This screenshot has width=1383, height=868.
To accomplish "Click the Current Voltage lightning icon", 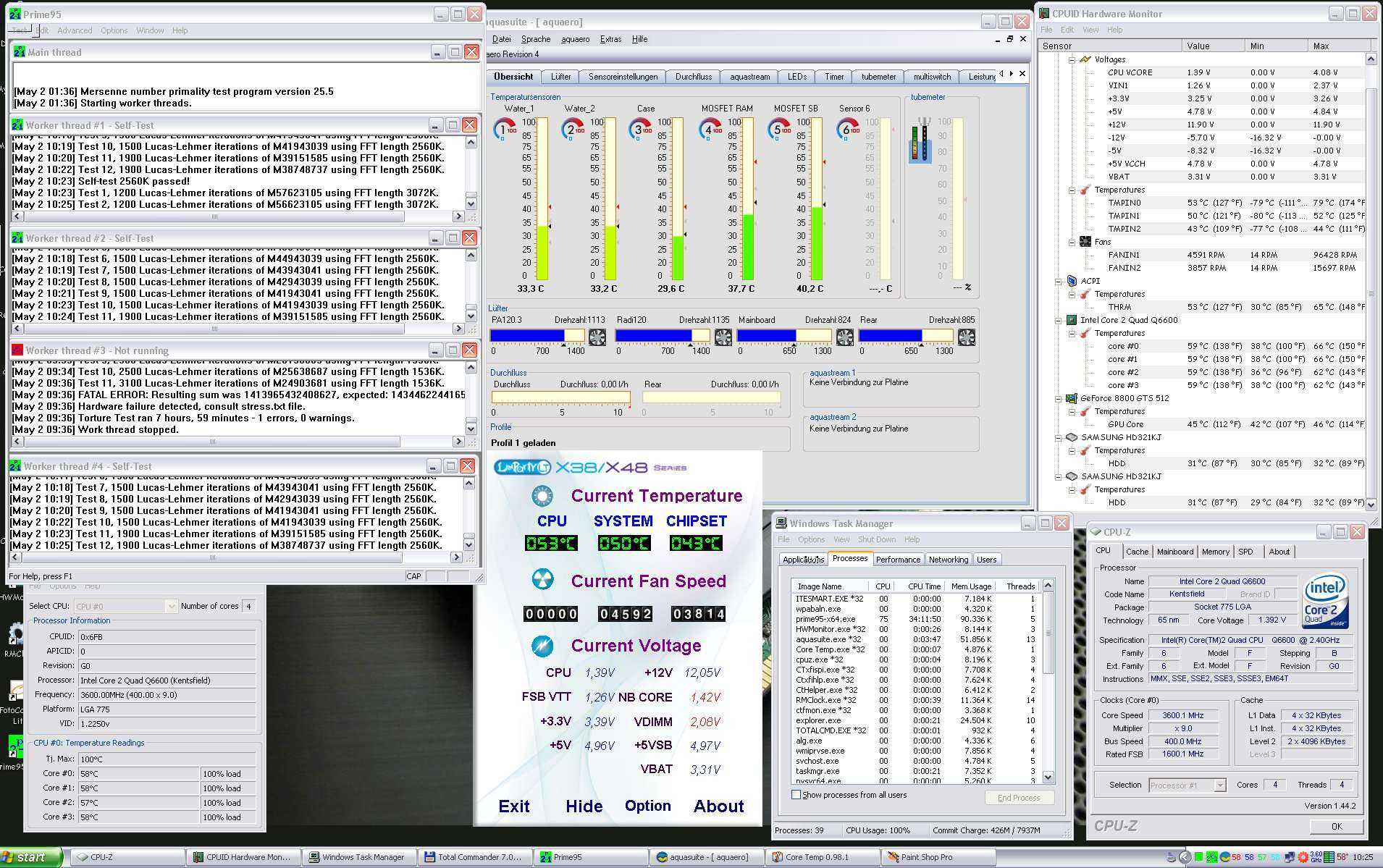I will pos(542,645).
